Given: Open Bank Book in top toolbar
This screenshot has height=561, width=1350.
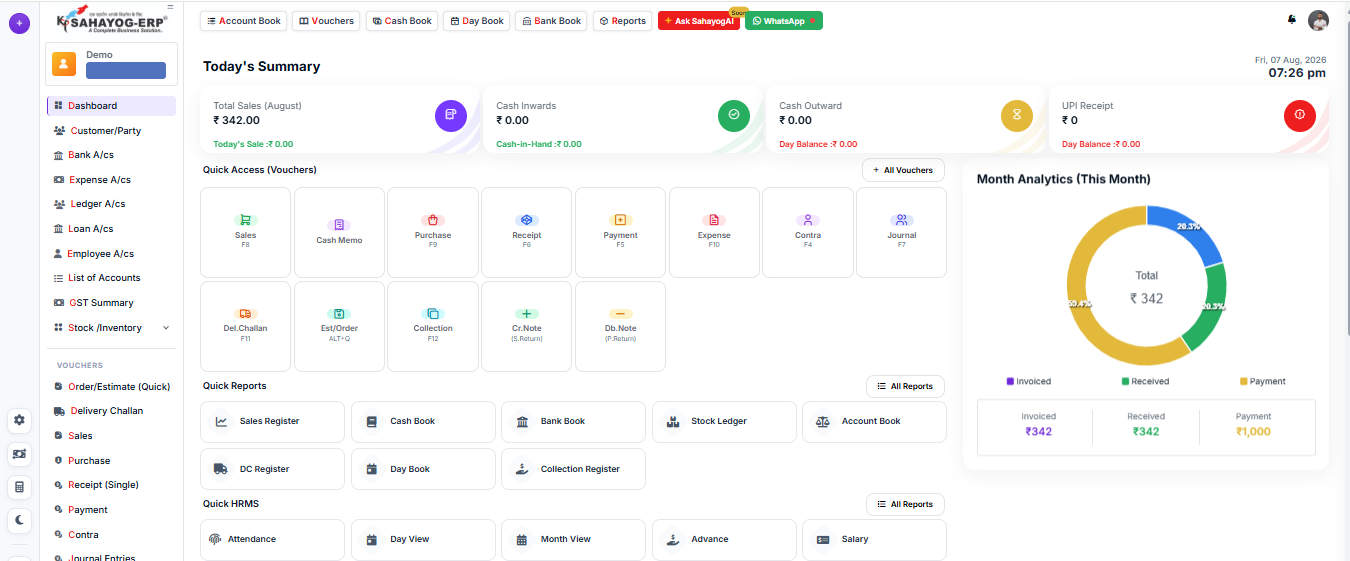Looking at the screenshot, I should coord(551,21).
